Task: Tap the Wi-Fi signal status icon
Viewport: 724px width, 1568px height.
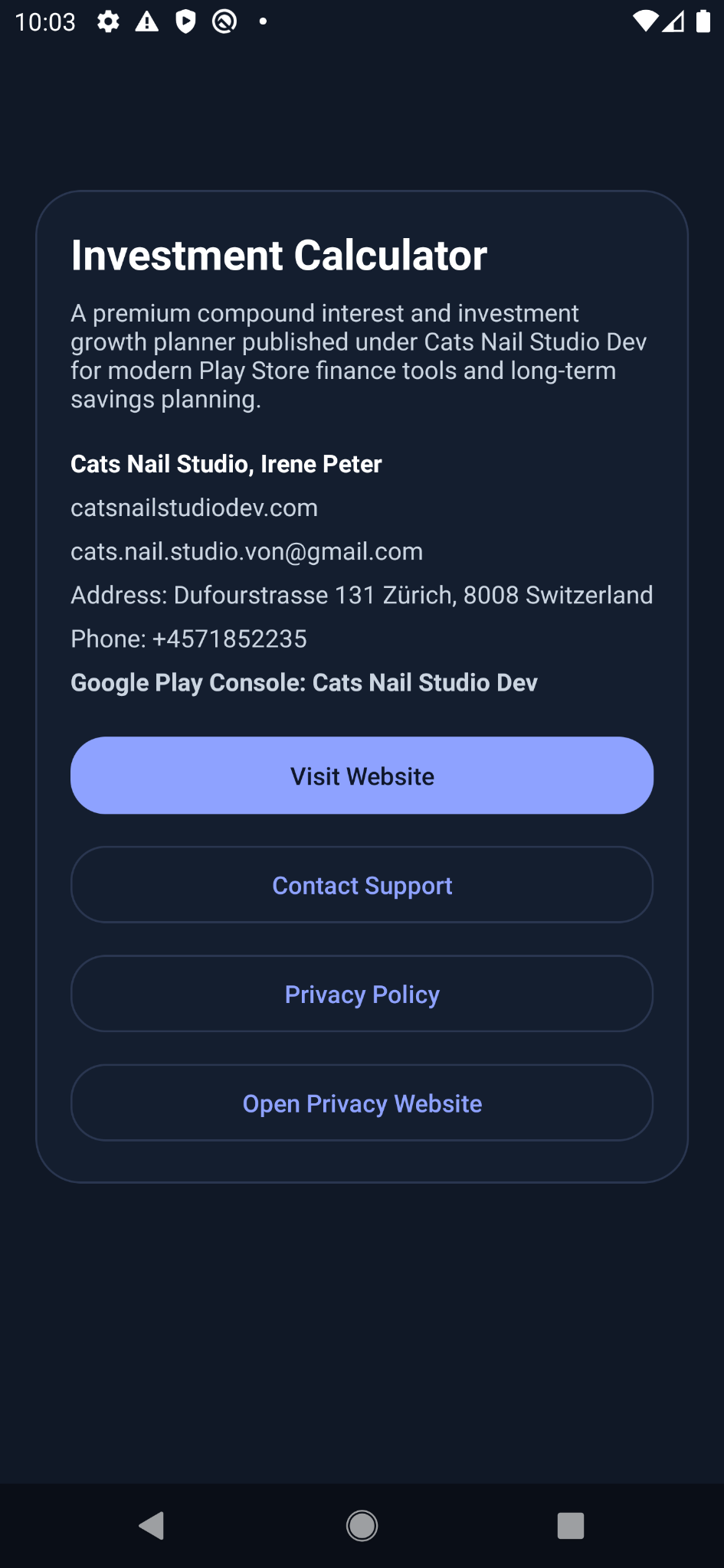Action: [x=645, y=21]
